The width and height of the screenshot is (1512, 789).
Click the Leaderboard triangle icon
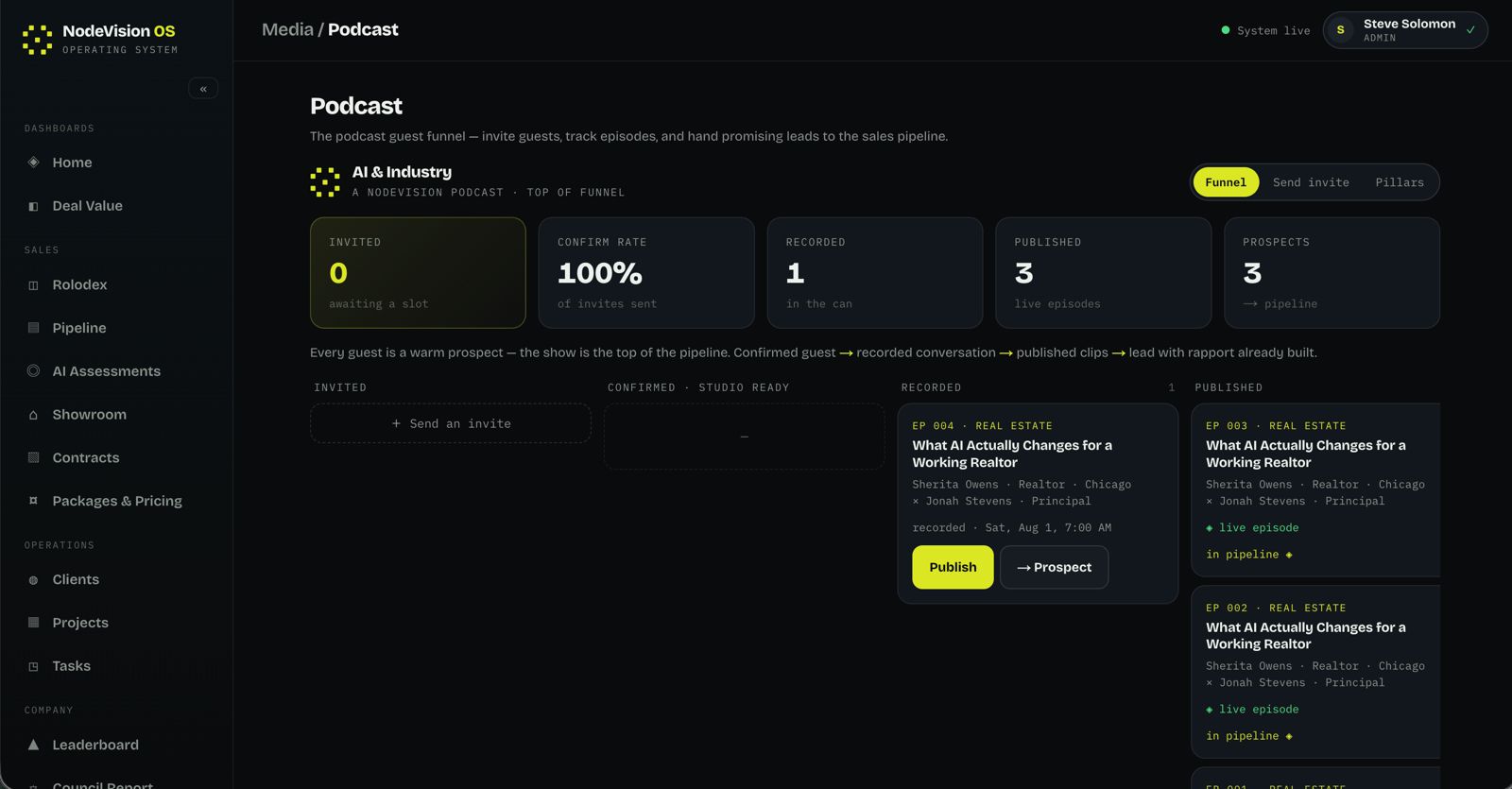click(x=33, y=745)
